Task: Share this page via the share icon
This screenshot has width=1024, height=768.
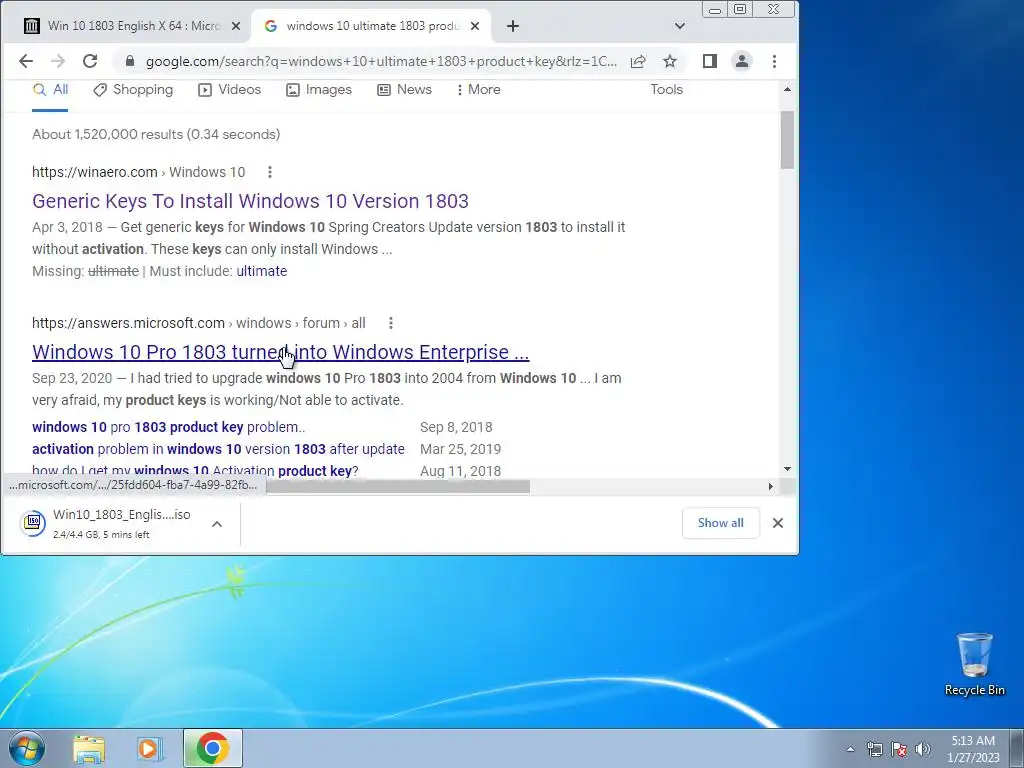Action: 638,61
